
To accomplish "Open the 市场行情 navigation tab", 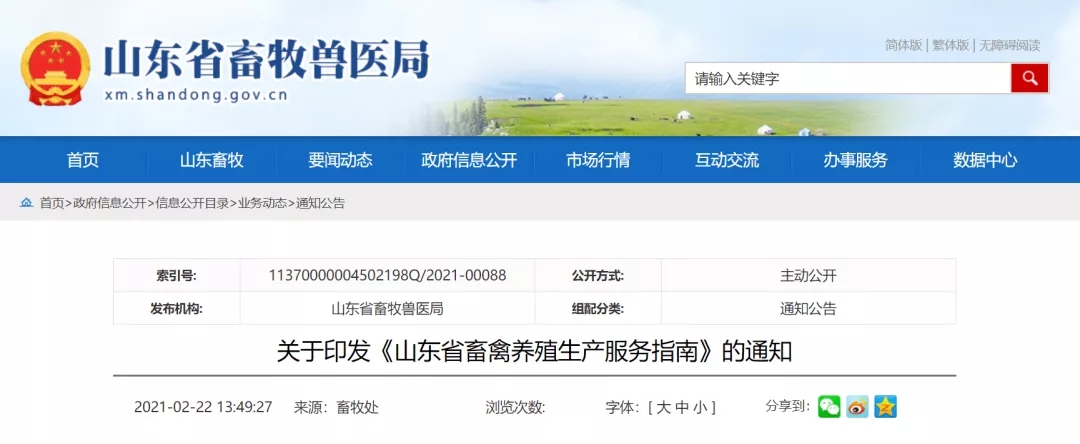I will coord(598,160).
